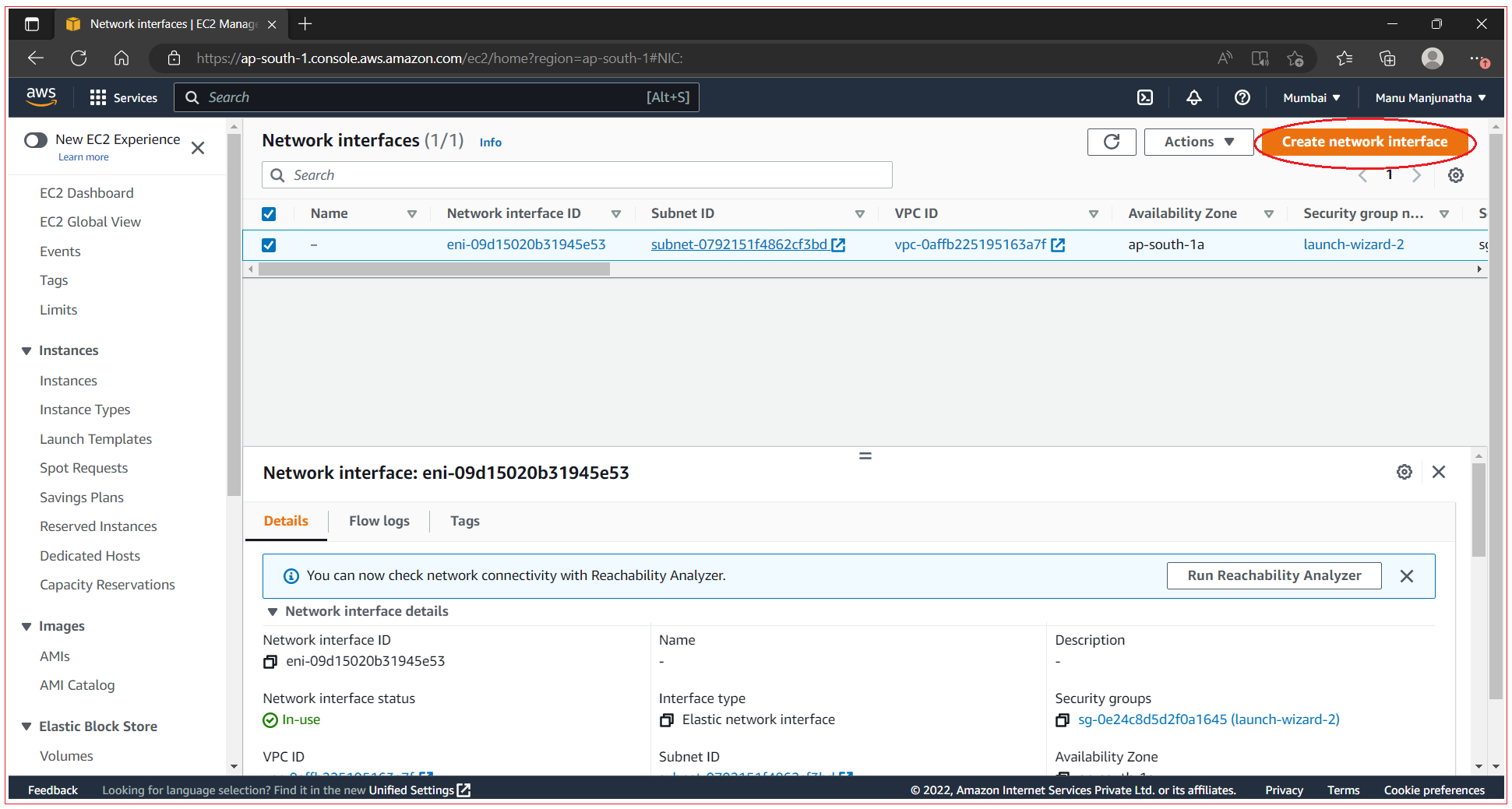Collapse the Instances sidebar section
Screen dimensions: 1512x809
click(x=26, y=351)
